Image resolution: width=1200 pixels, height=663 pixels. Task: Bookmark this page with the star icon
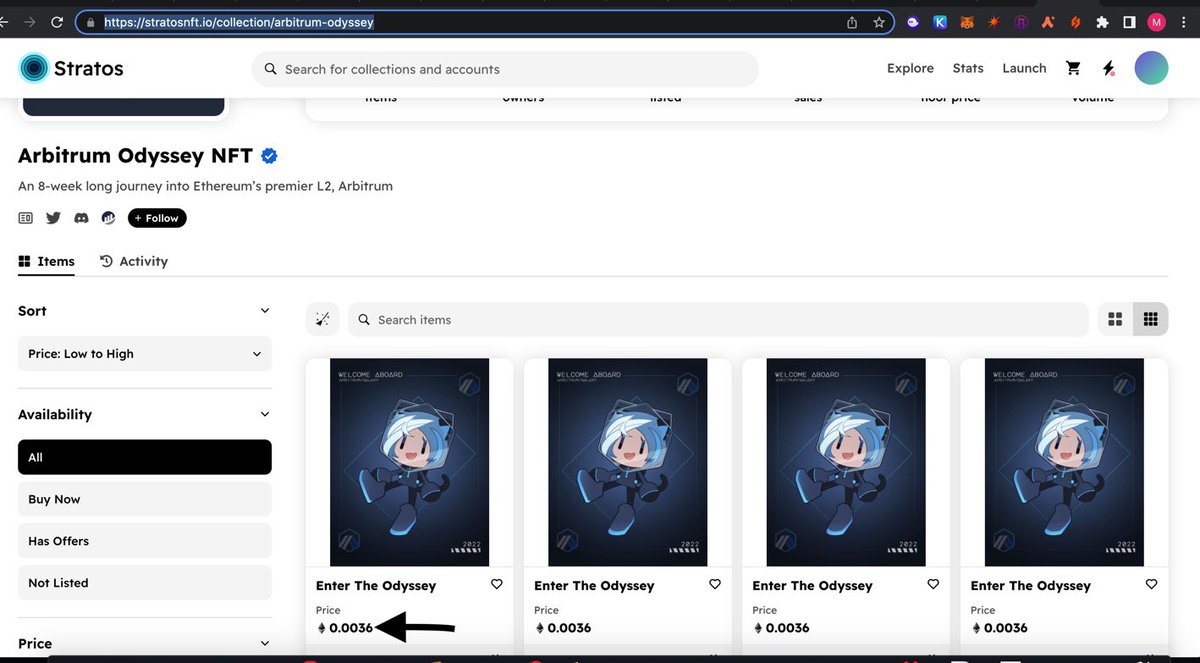point(879,22)
